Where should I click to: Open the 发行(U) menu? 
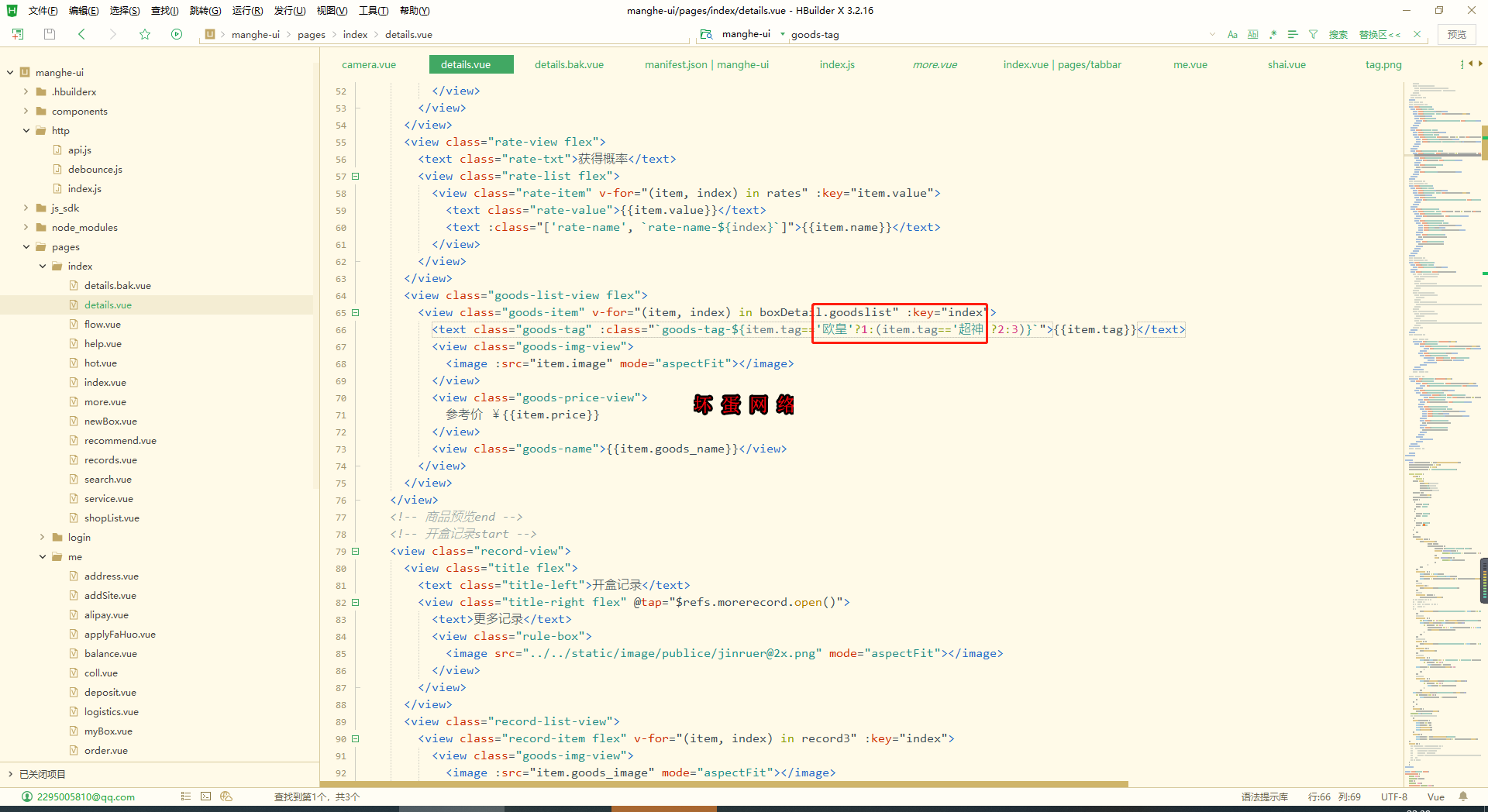click(290, 11)
